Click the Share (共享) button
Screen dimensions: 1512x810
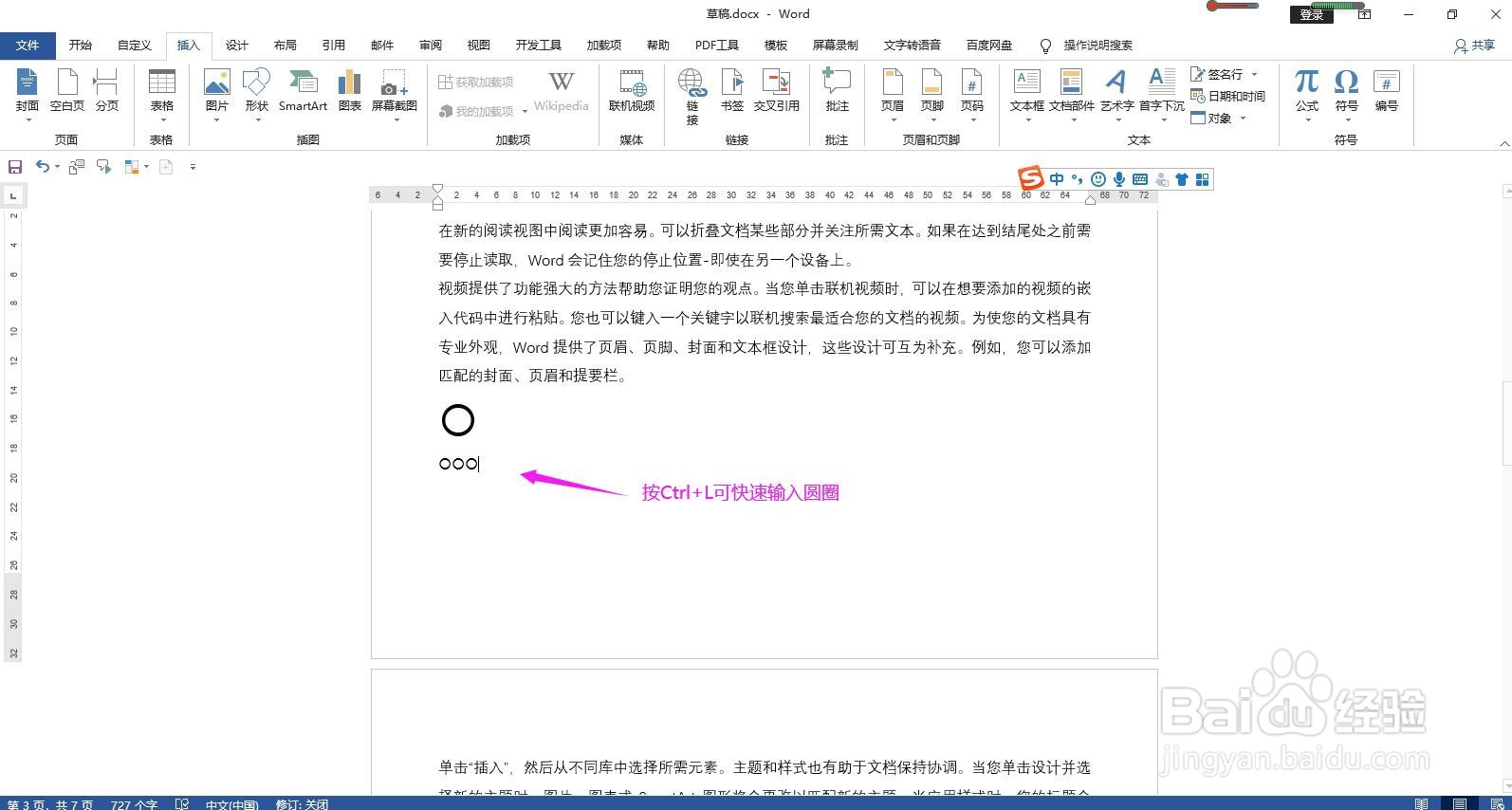(1475, 46)
